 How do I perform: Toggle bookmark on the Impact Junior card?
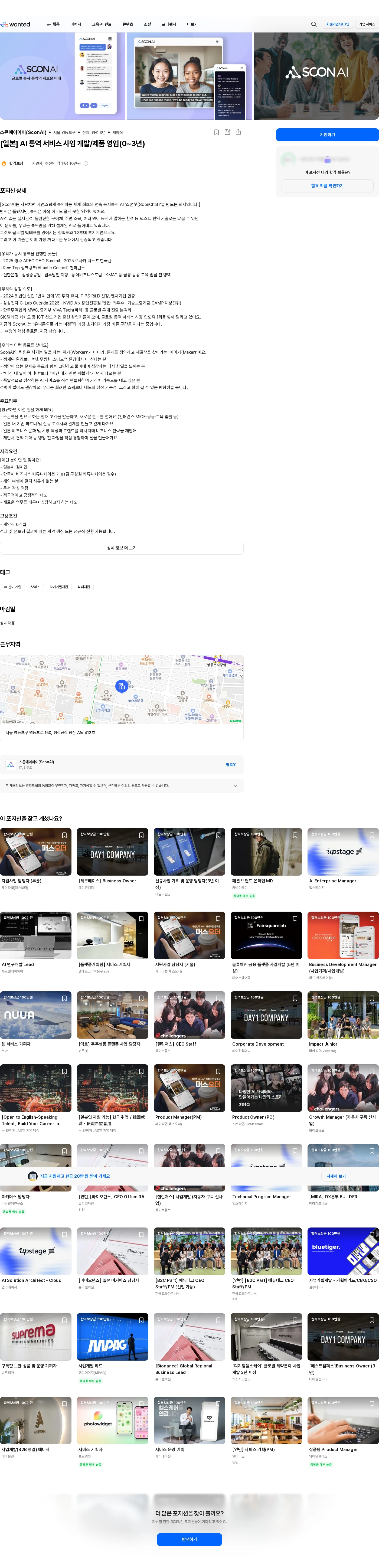(x=372, y=998)
